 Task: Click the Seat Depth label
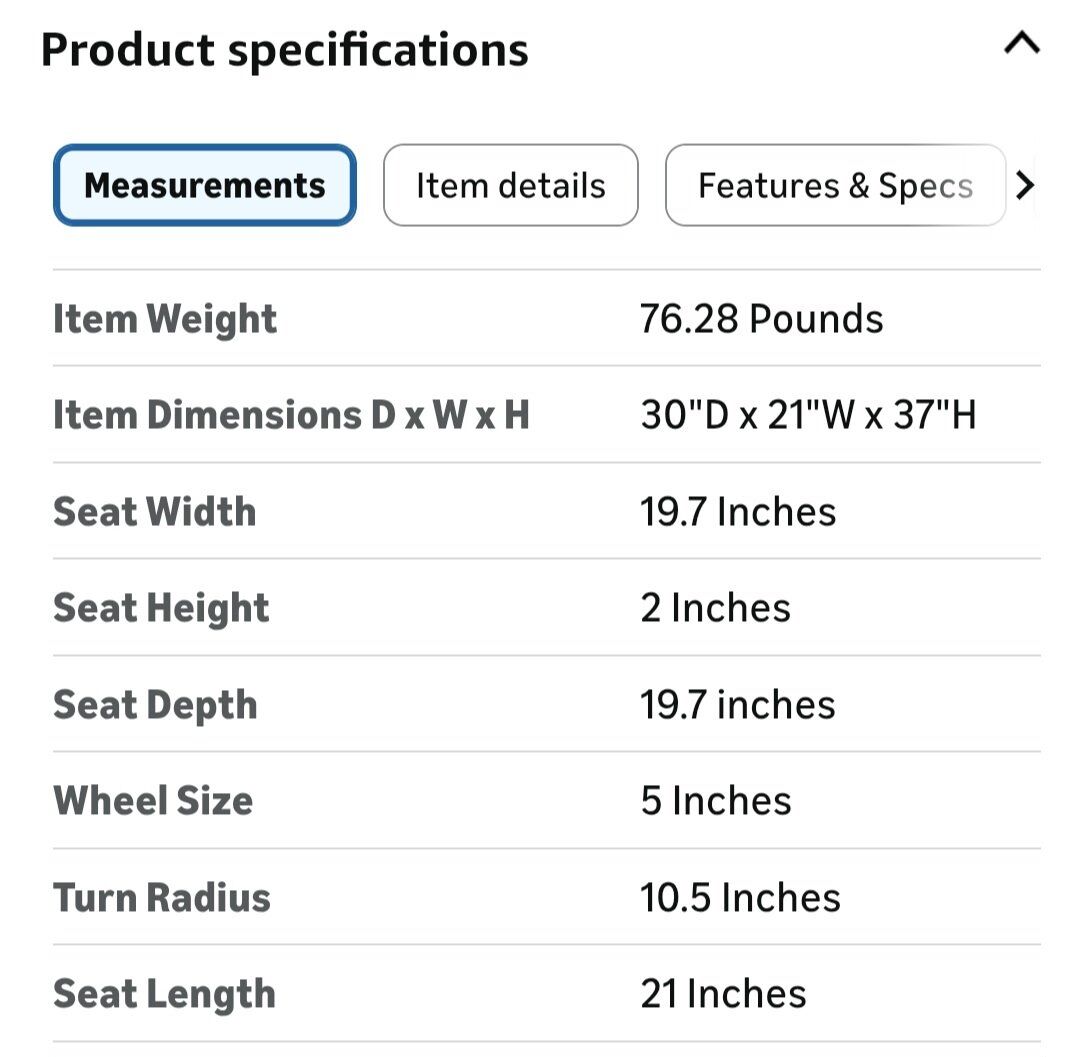(x=155, y=705)
